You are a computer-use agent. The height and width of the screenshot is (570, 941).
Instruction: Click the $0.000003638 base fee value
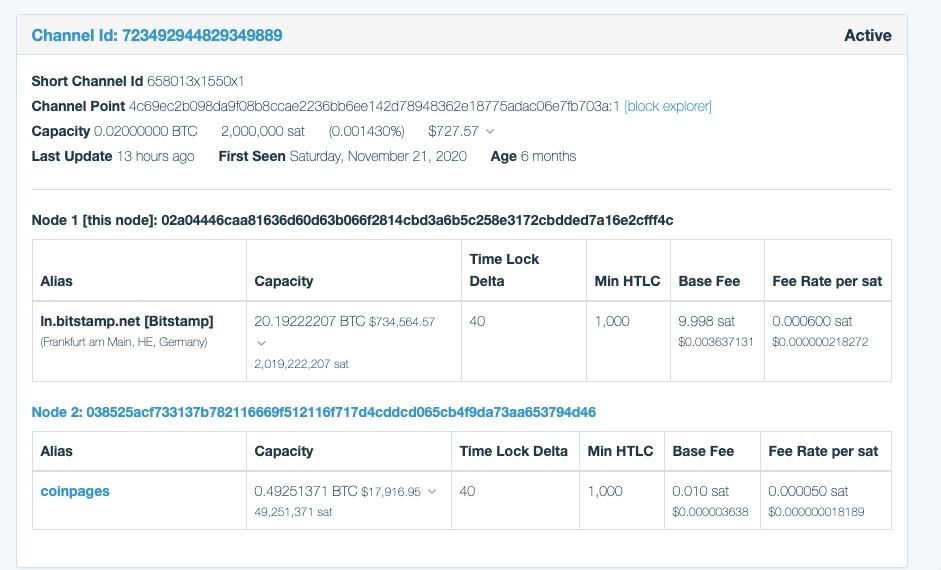click(x=710, y=512)
